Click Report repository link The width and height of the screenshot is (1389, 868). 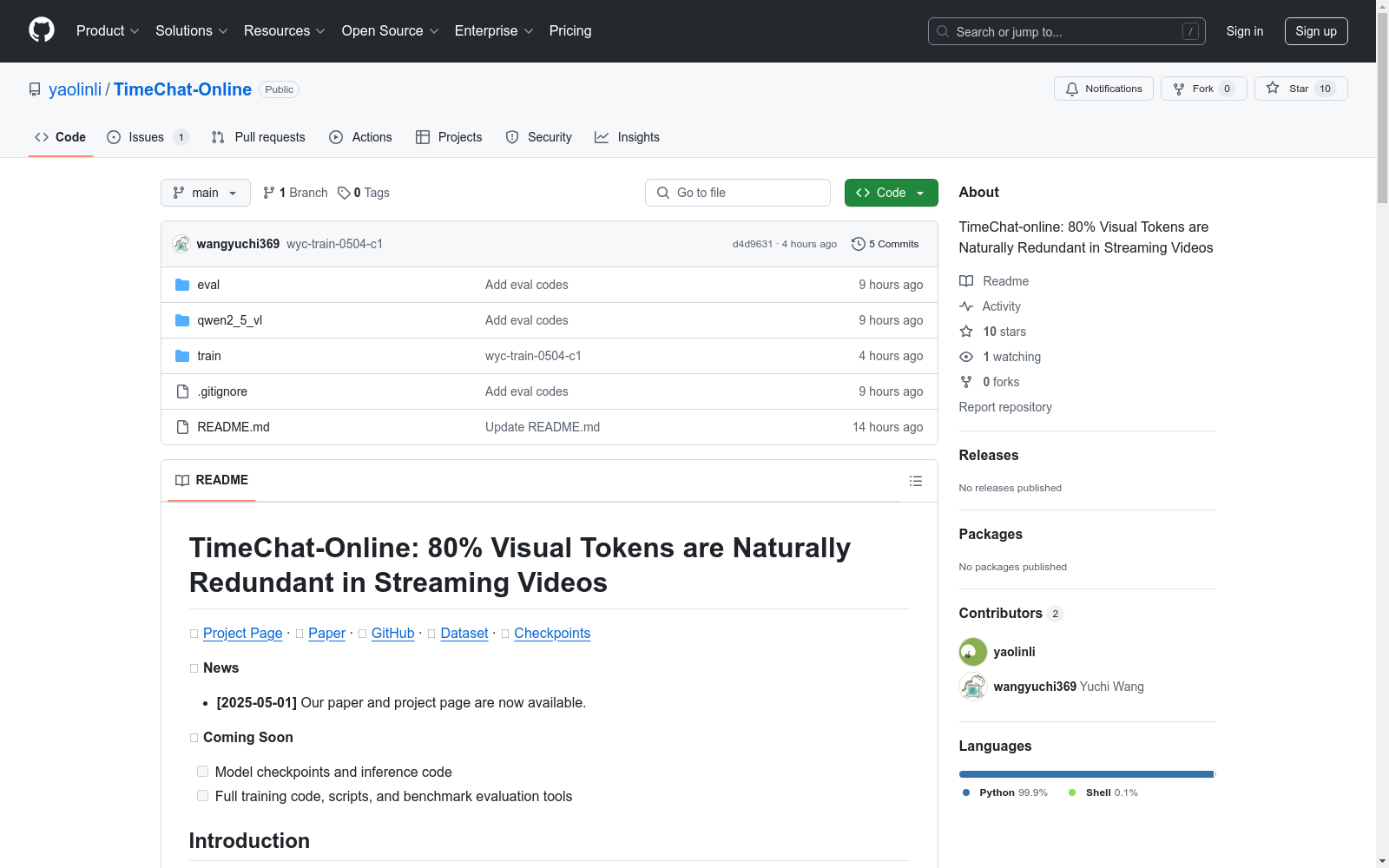[x=1005, y=407]
